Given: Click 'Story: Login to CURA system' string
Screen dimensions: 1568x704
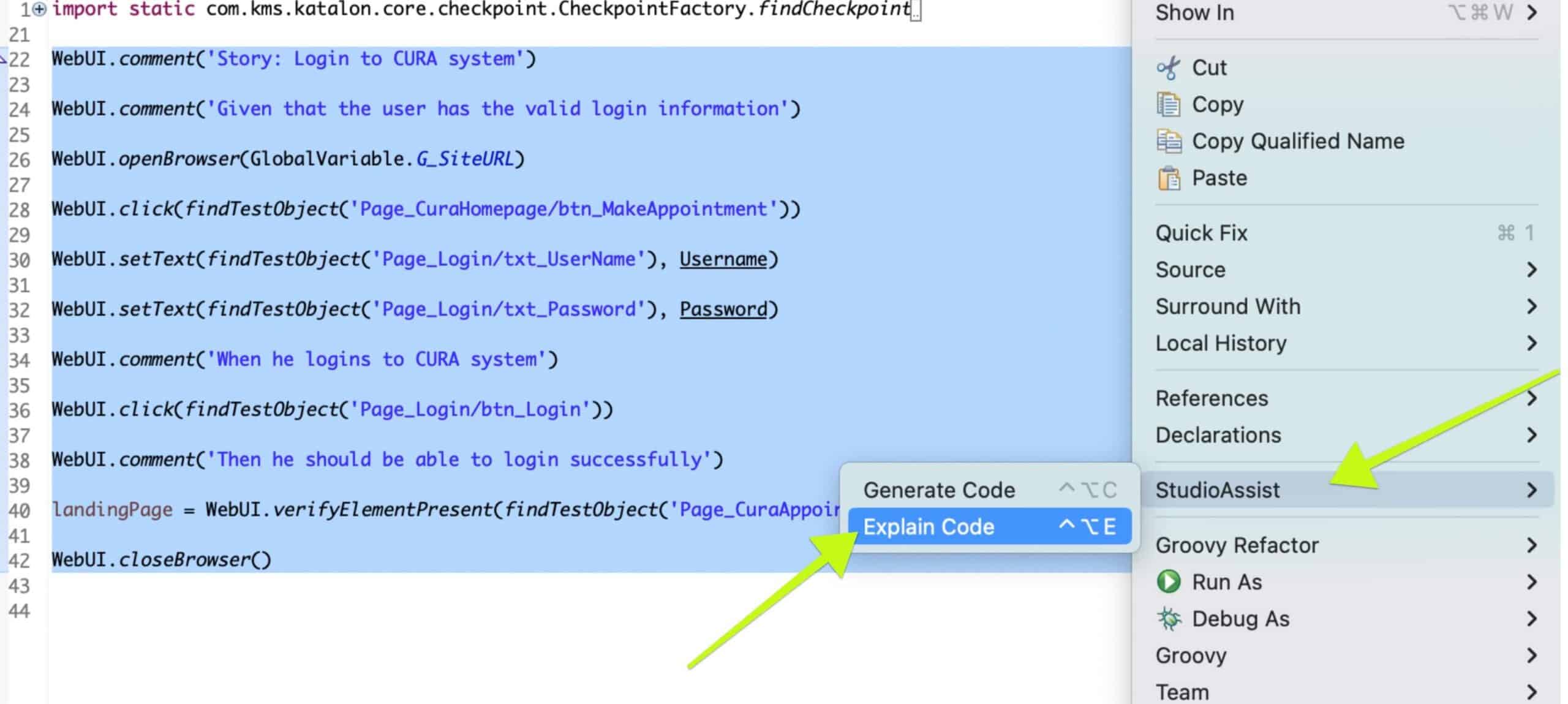Looking at the screenshot, I should [x=366, y=59].
